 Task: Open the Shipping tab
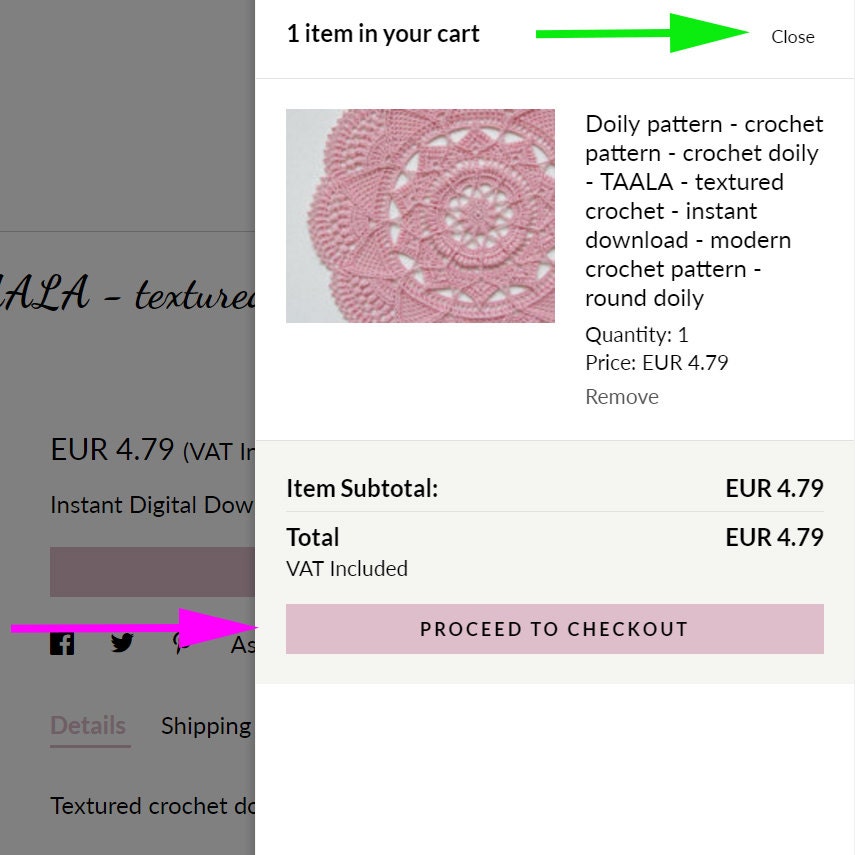point(207,726)
